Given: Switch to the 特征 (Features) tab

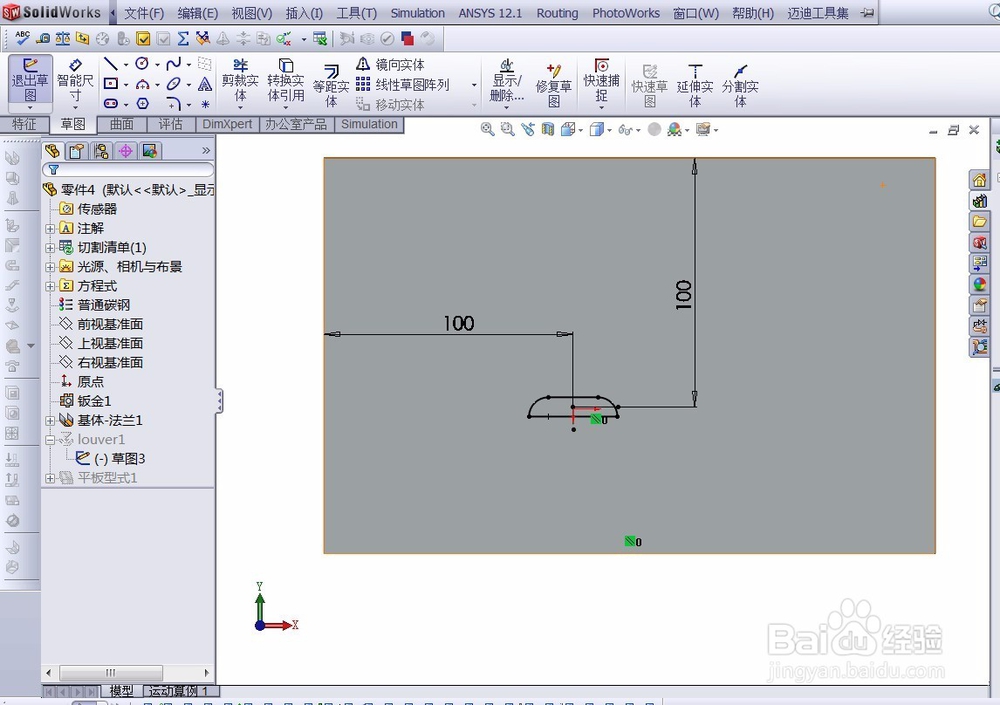Looking at the screenshot, I should pyautogui.click(x=24, y=124).
